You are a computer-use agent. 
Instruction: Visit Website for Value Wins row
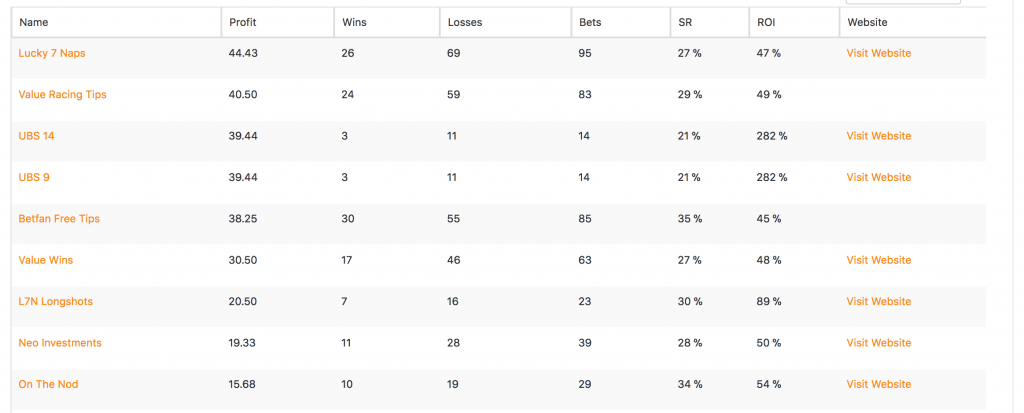pyautogui.click(x=878, y=260)
